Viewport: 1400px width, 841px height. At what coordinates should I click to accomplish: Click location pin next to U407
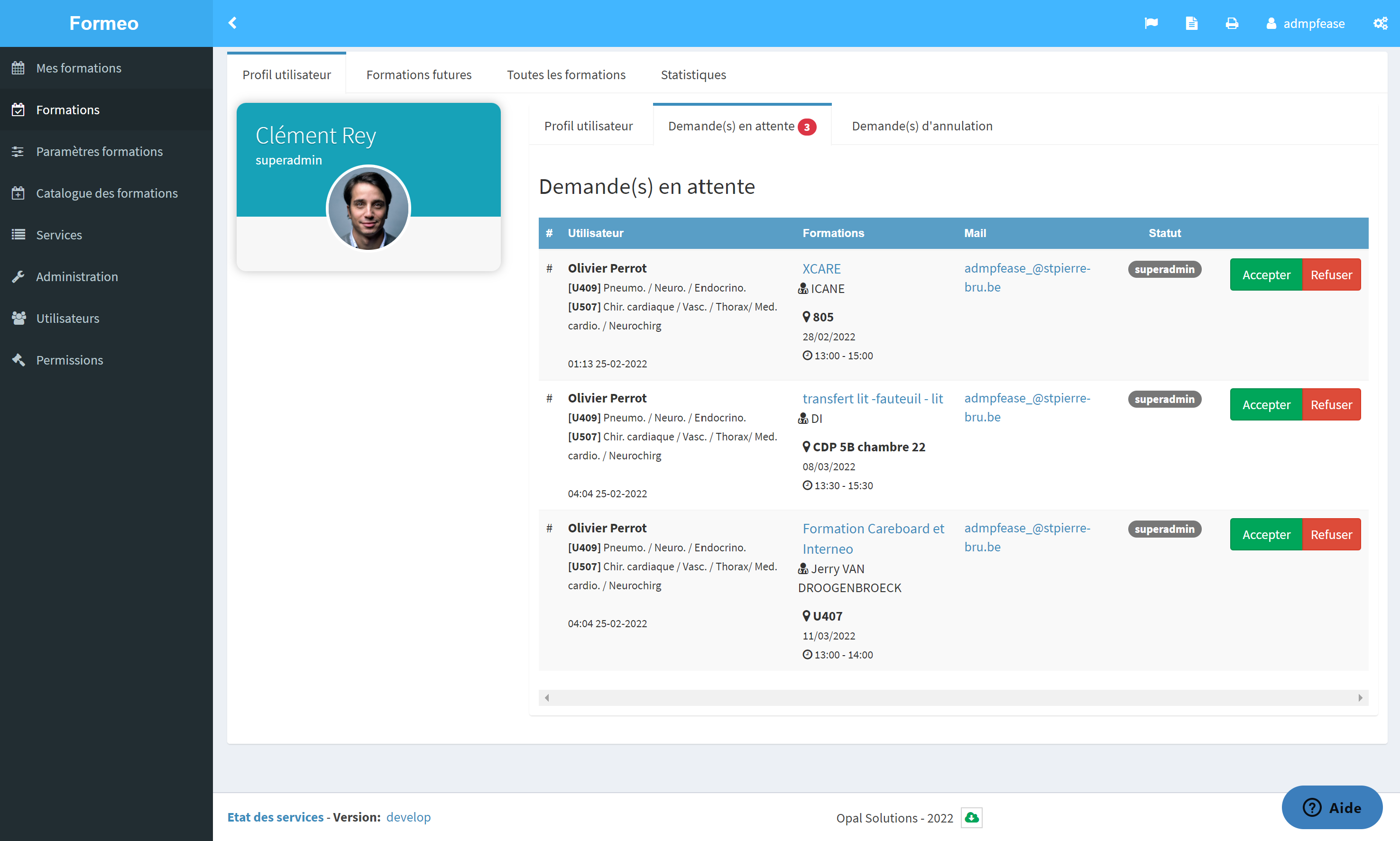click(x=807, y=615)
